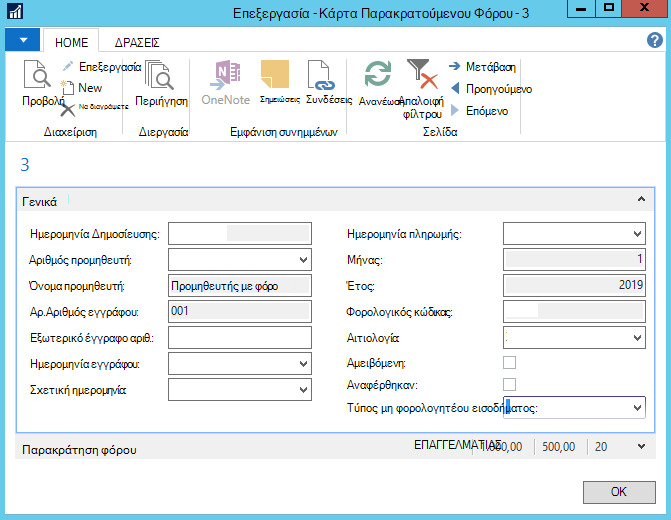Click the Εξωτερικό έγγραφο αριθ. input field
This screenshot has height=520, width=671.
point(240,338)
